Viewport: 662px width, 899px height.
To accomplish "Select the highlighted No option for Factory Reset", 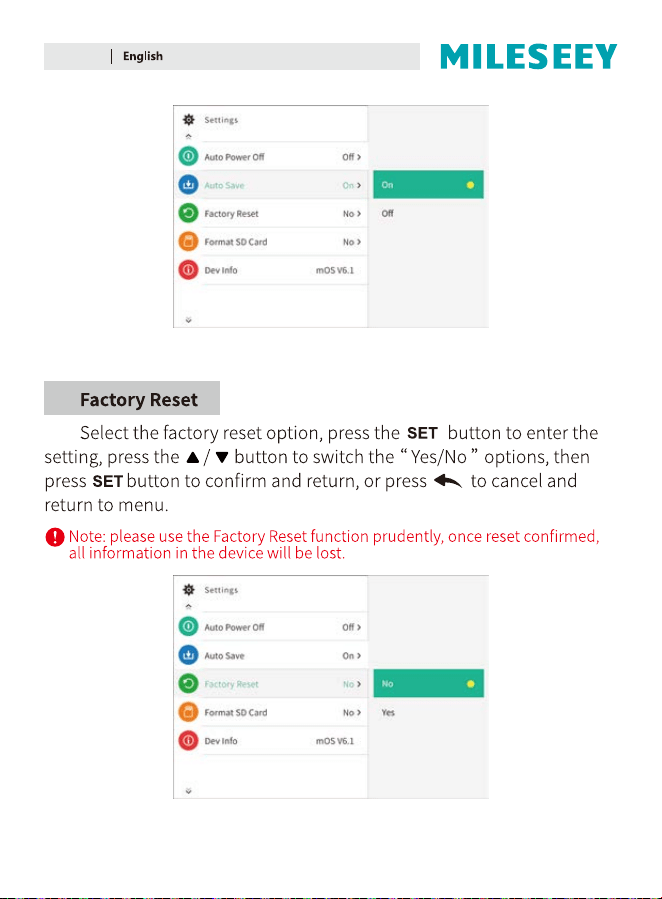I will pyautogui.click(x=428, y=683).
